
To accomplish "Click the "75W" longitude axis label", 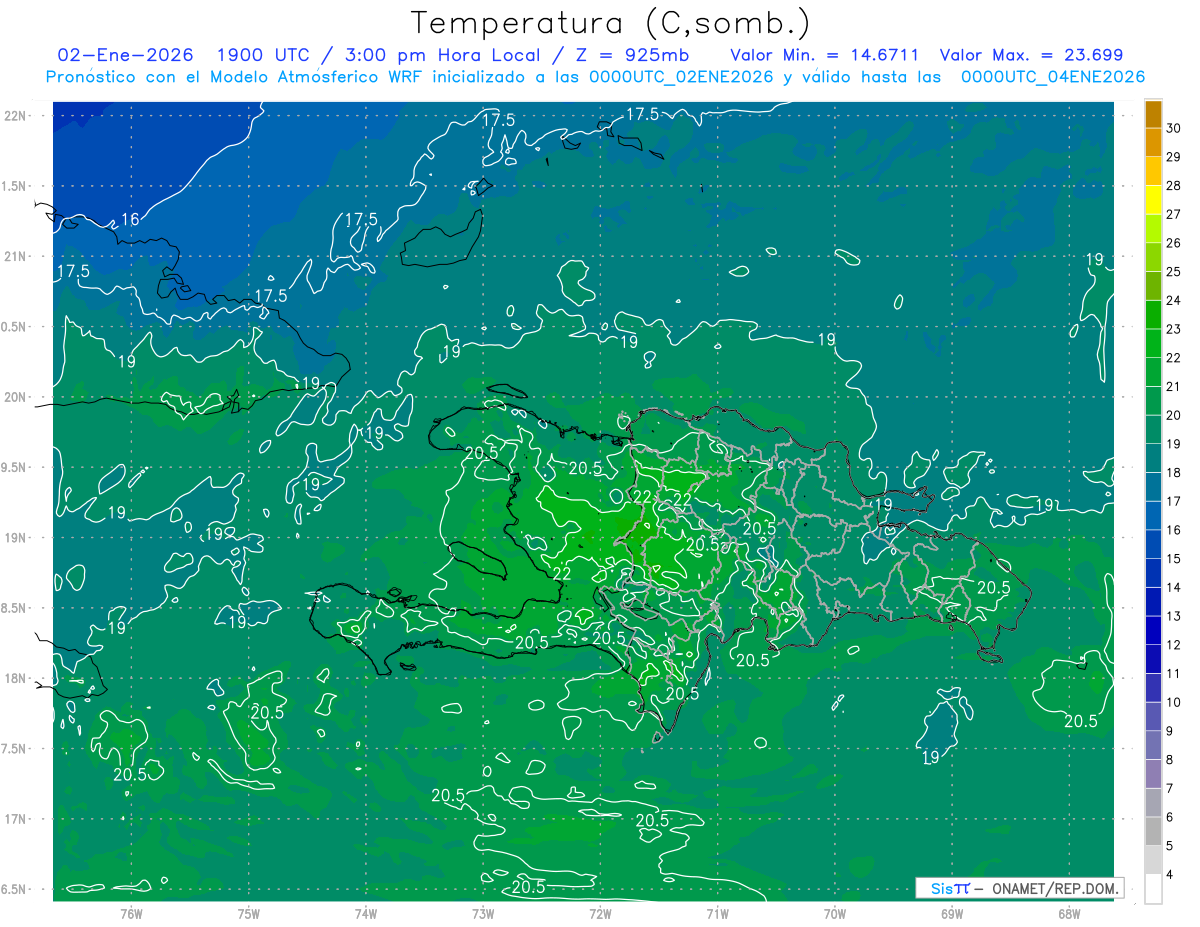I will 249,914.
